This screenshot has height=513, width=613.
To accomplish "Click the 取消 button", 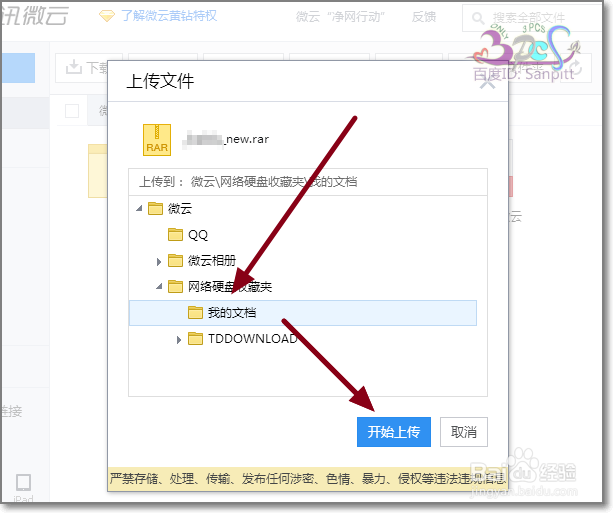I will click(x=464, y=432).
